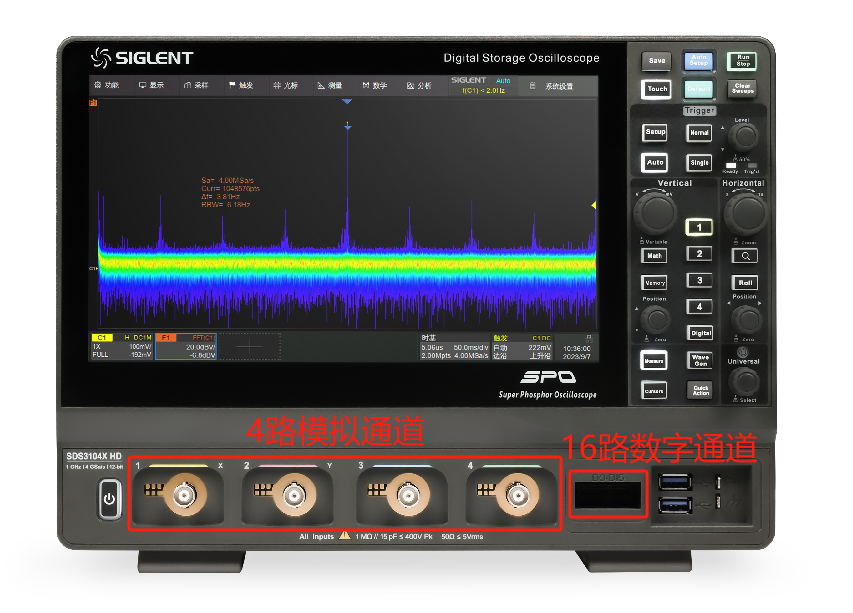853x613 pixels.
Task: Click the Quick Action button
Action: [x=701, y=390]
